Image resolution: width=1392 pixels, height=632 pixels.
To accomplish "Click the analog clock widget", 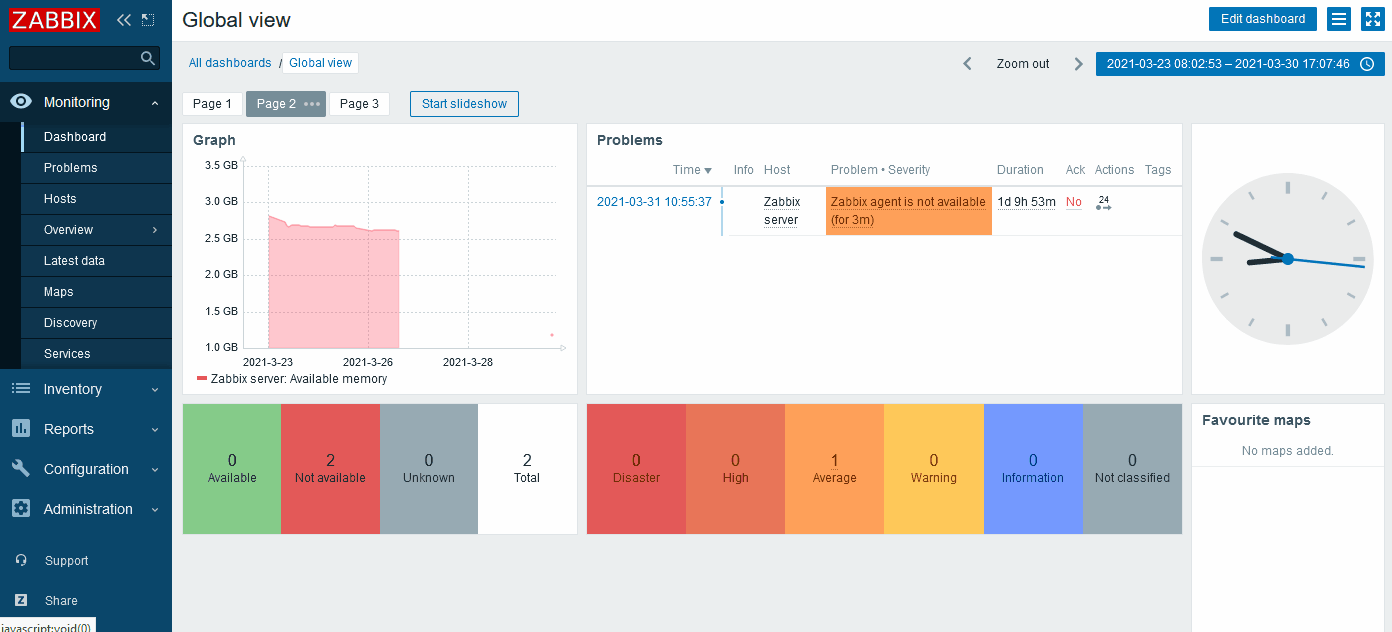I will (x=1288, y=259).
